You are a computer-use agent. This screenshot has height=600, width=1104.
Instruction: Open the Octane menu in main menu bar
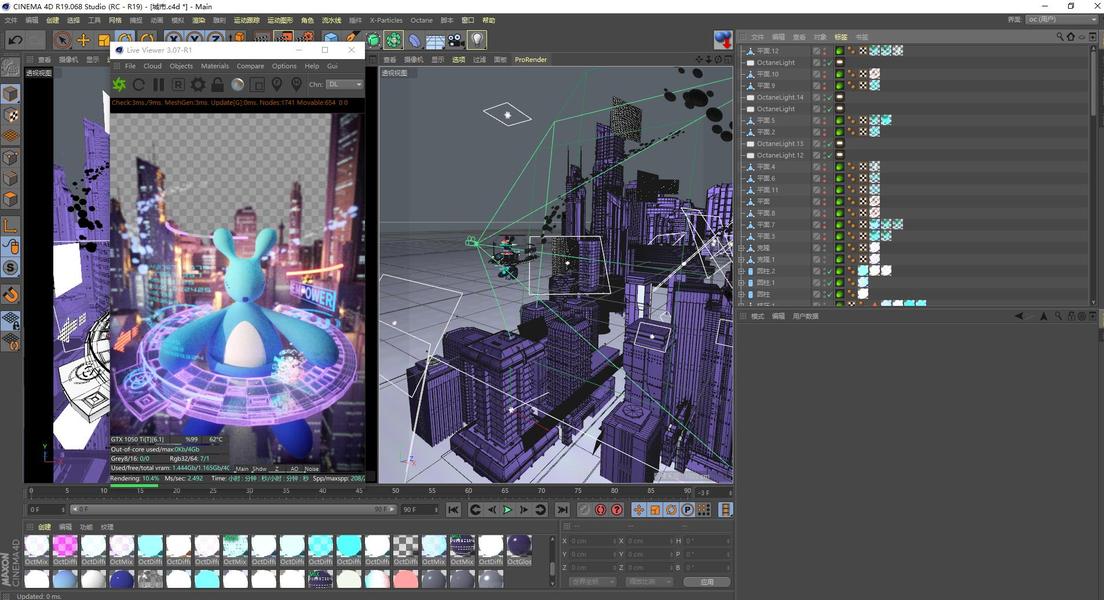click(x=421, y=20)
